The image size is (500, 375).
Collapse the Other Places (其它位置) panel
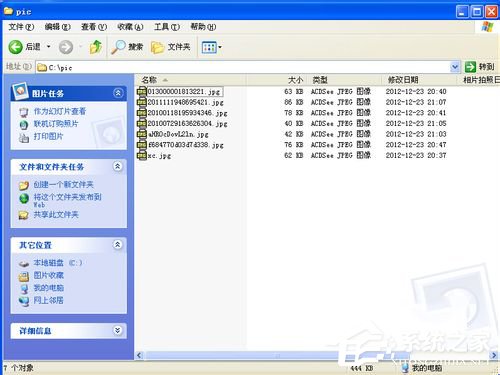coord(117,245)
